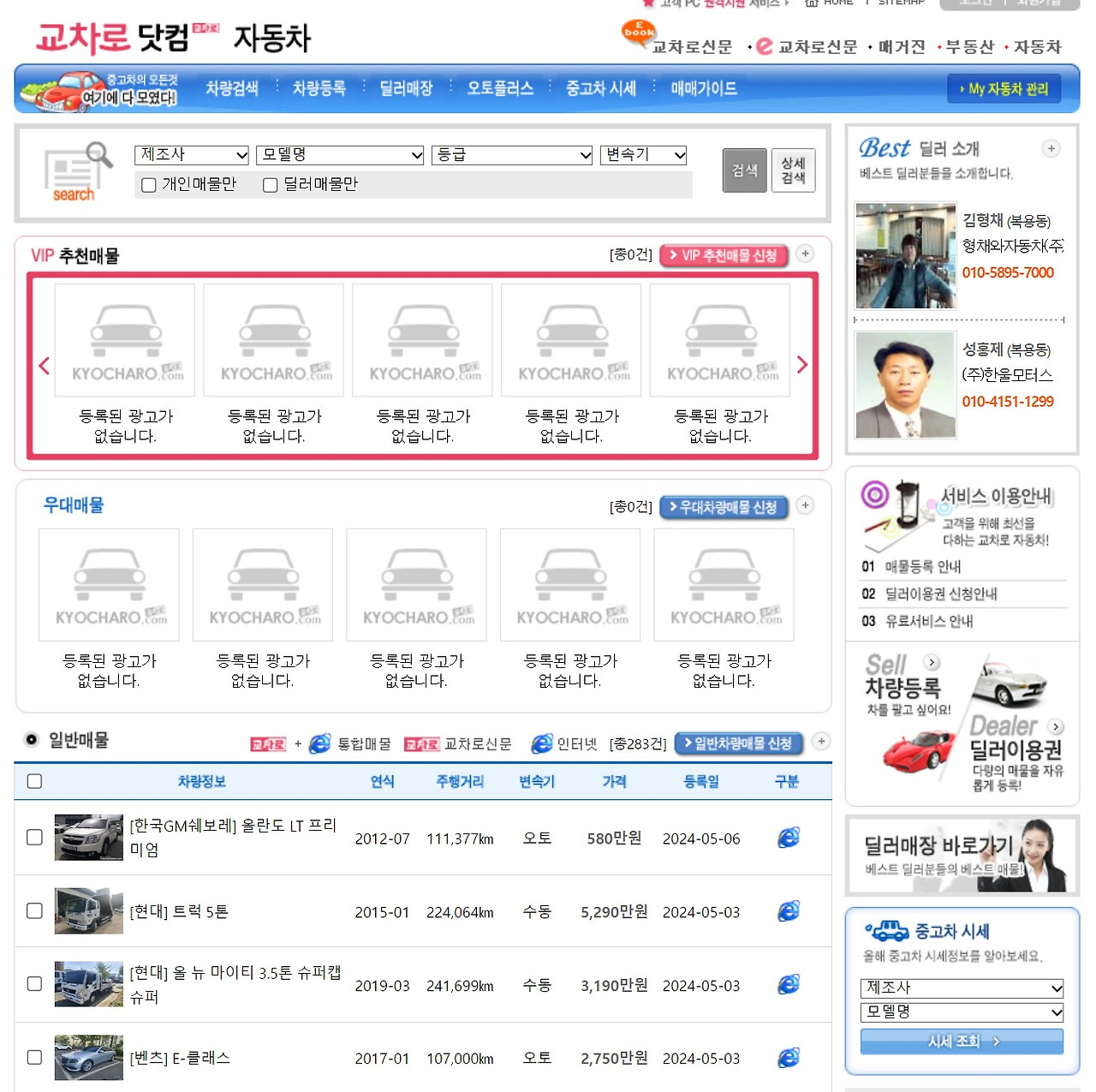Show next VIP listings with right arrow

(801, 365)
